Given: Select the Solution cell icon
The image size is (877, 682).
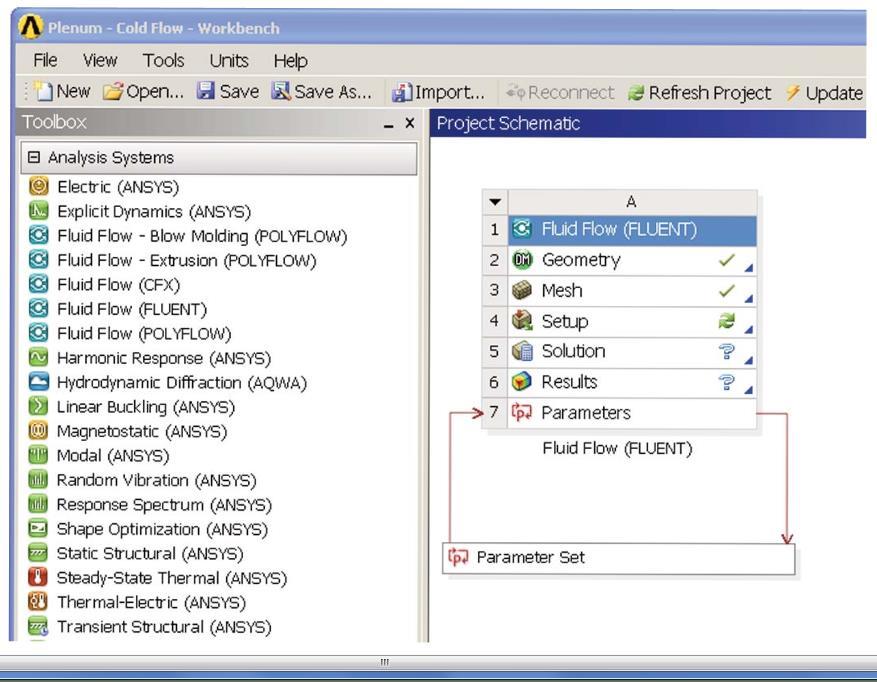Looking at the screenshot, I should point(522,351).
